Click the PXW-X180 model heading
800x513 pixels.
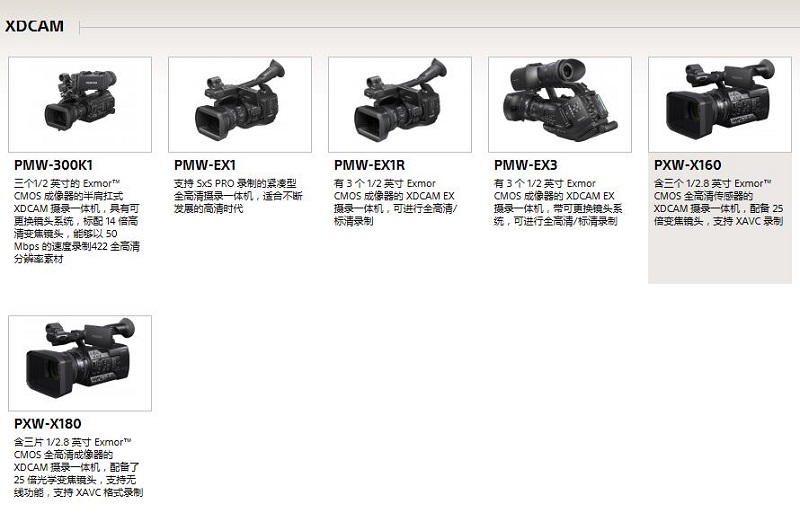(x=48, y=424)
